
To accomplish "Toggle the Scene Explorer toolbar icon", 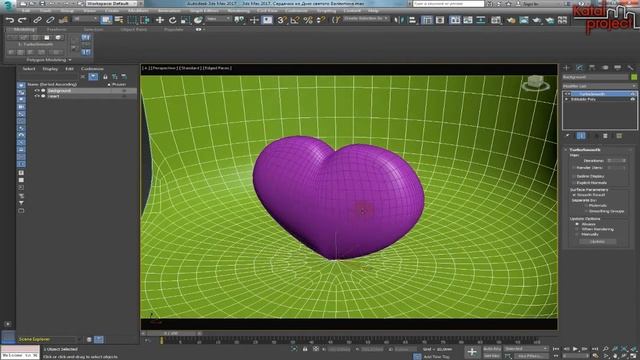I will tap(427, 20).
